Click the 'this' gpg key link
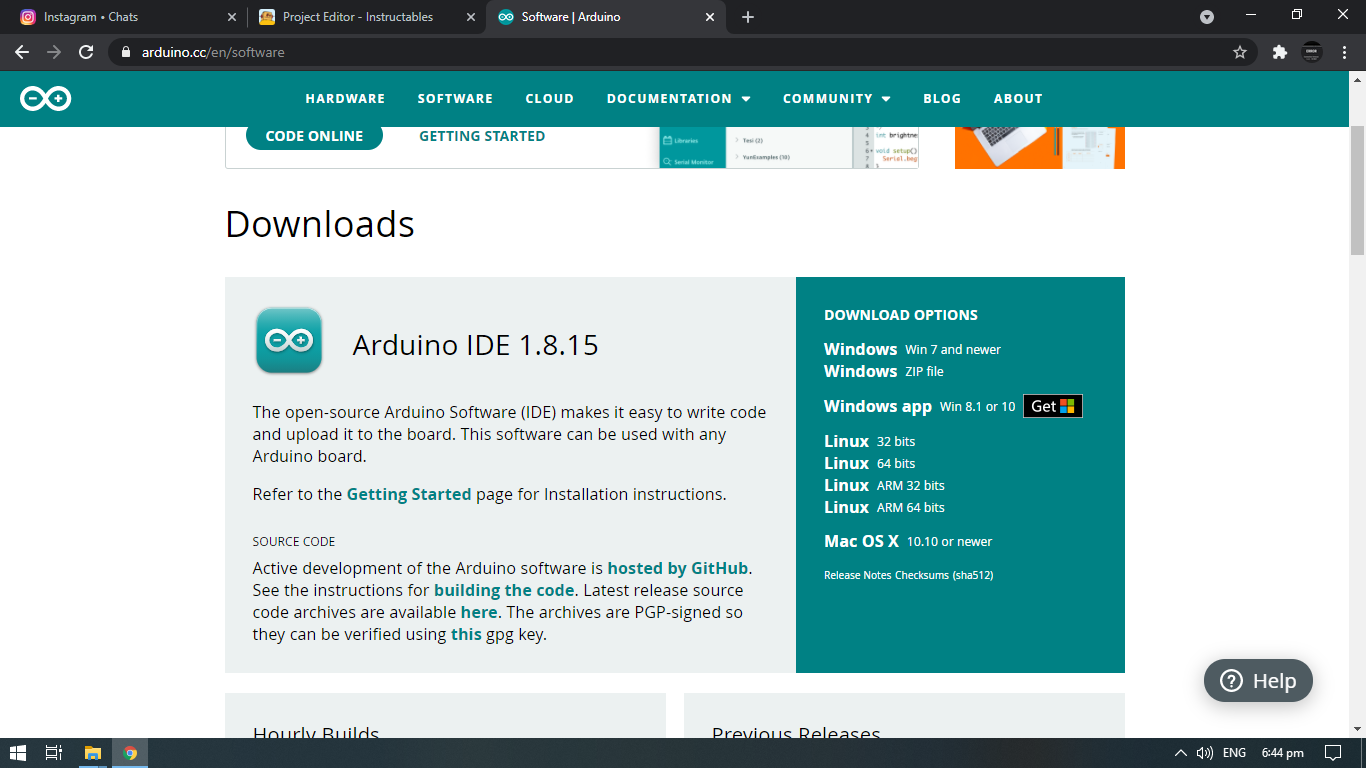 (466, 634)
